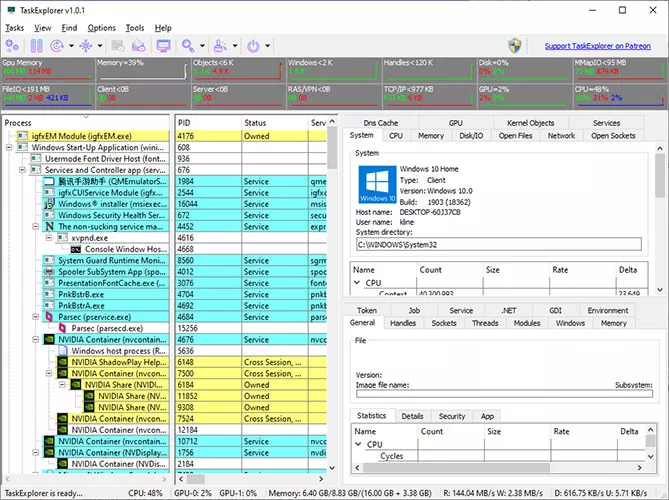669x500 pixels.
Task: Click the Windows host process document icon
Action: (62, 351)
